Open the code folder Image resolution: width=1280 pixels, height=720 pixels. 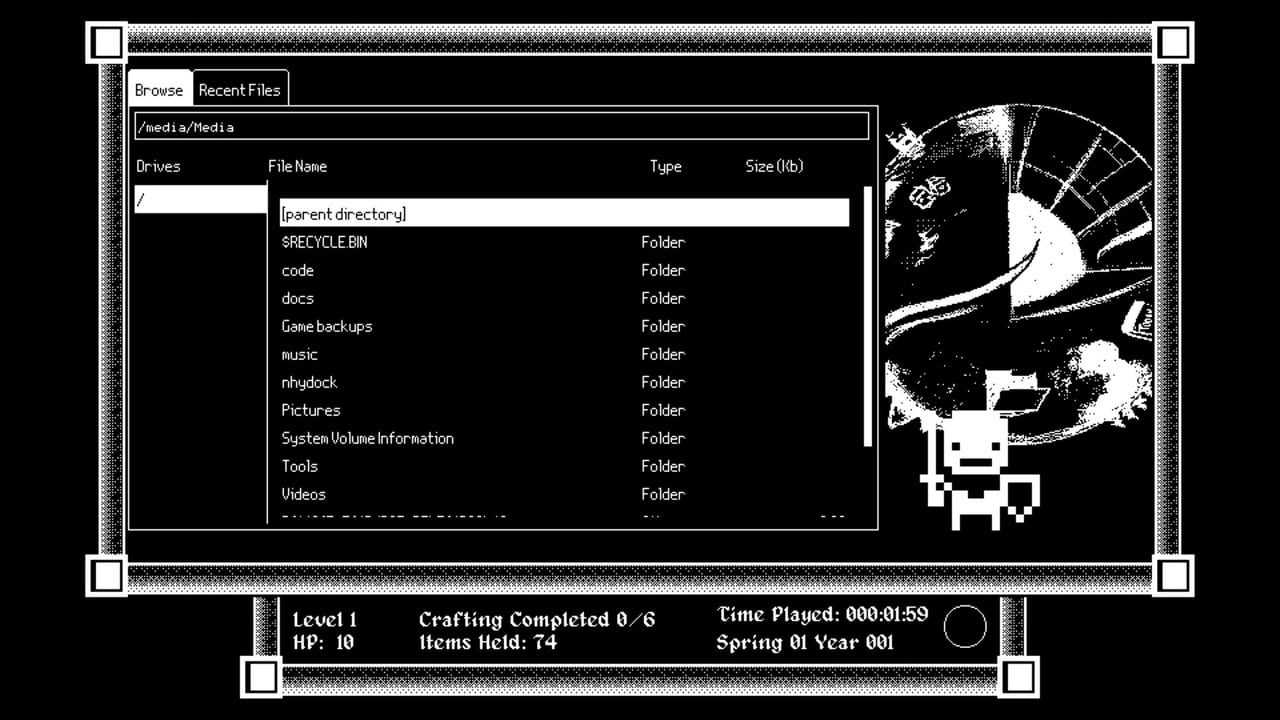[x=298, y=270]
